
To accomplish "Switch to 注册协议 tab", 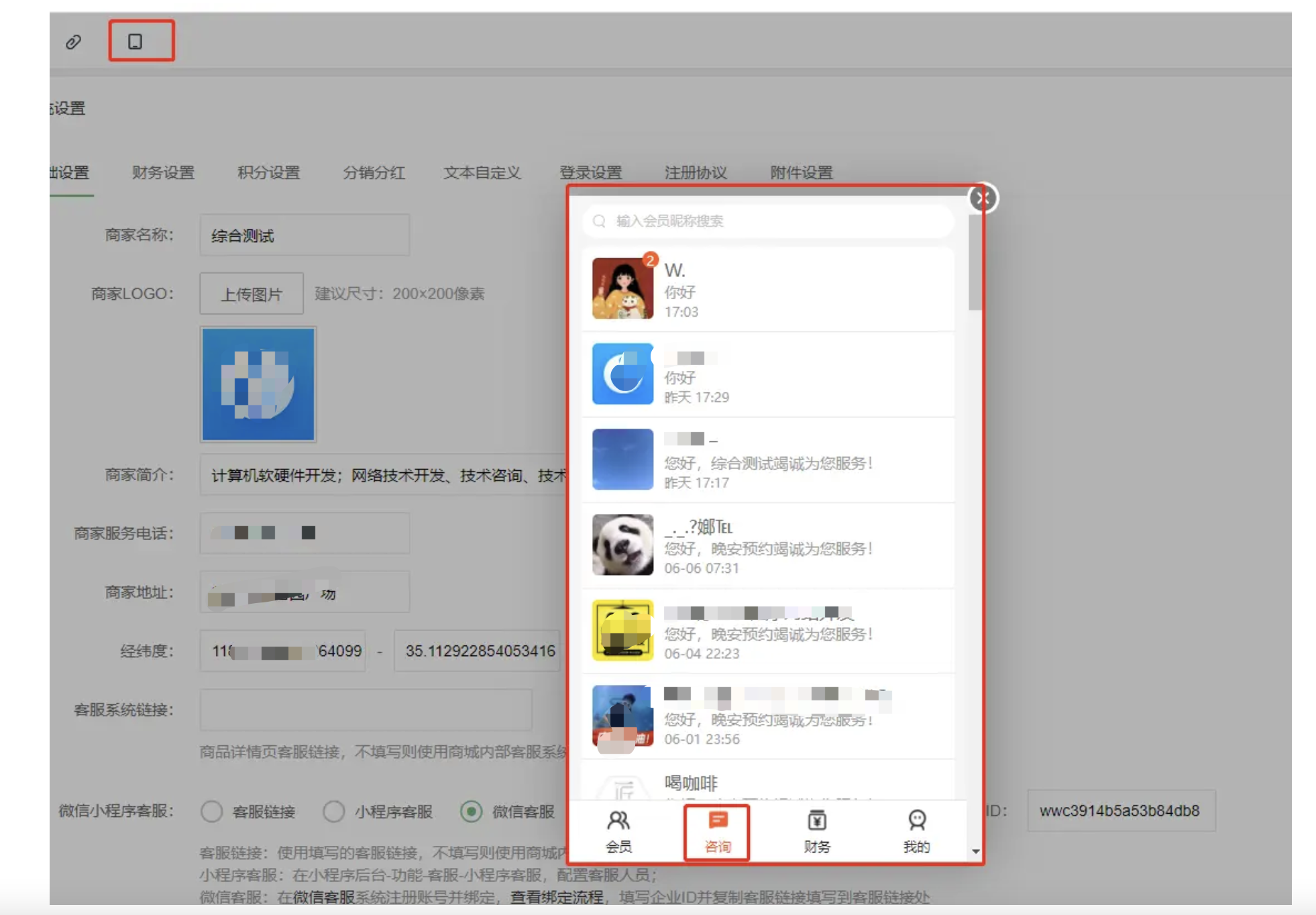I will click(696, 172).
